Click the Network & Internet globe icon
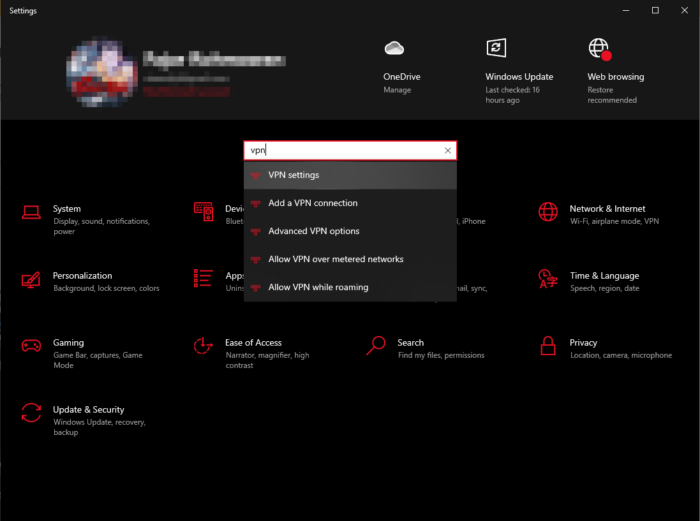The height and width of the screenshot is (521, 700). (548, 212)
